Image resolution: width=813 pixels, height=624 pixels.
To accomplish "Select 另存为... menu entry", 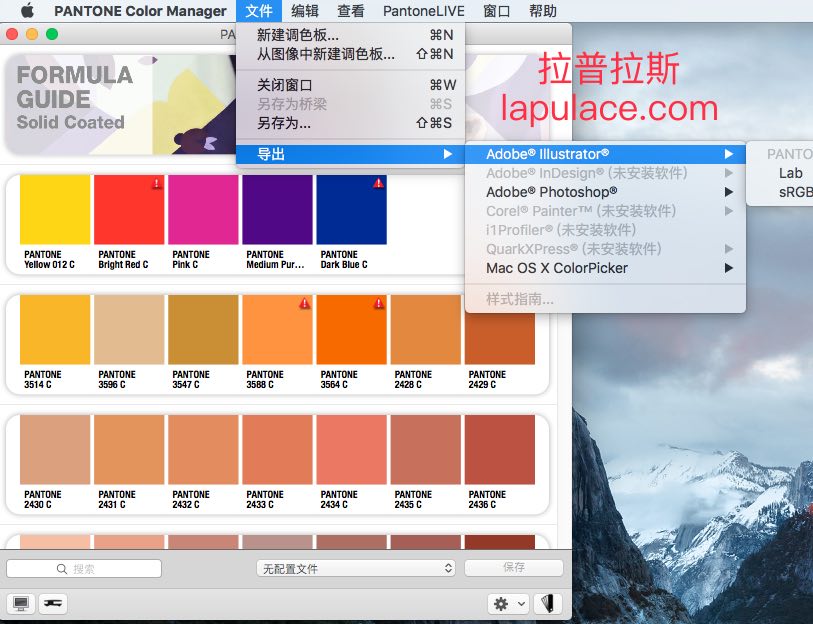I will [x=284, y=123].
